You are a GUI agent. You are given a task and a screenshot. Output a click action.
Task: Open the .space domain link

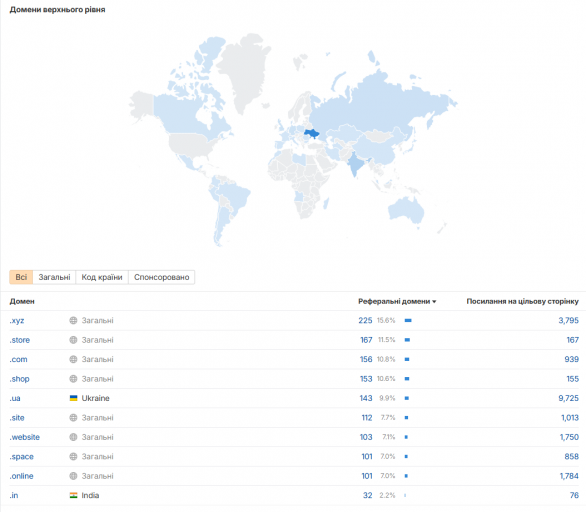tap(21, 457)
